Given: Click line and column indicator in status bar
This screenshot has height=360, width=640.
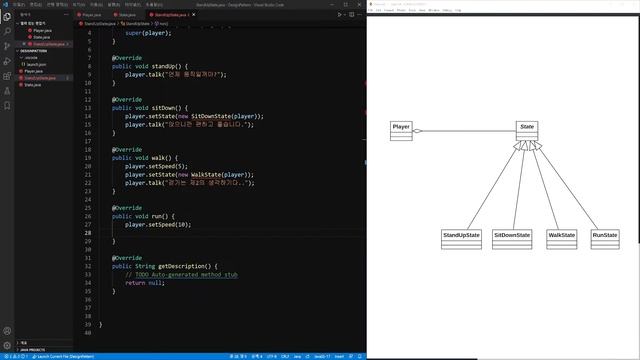Looking at the screenshot, I should [238, 356].
